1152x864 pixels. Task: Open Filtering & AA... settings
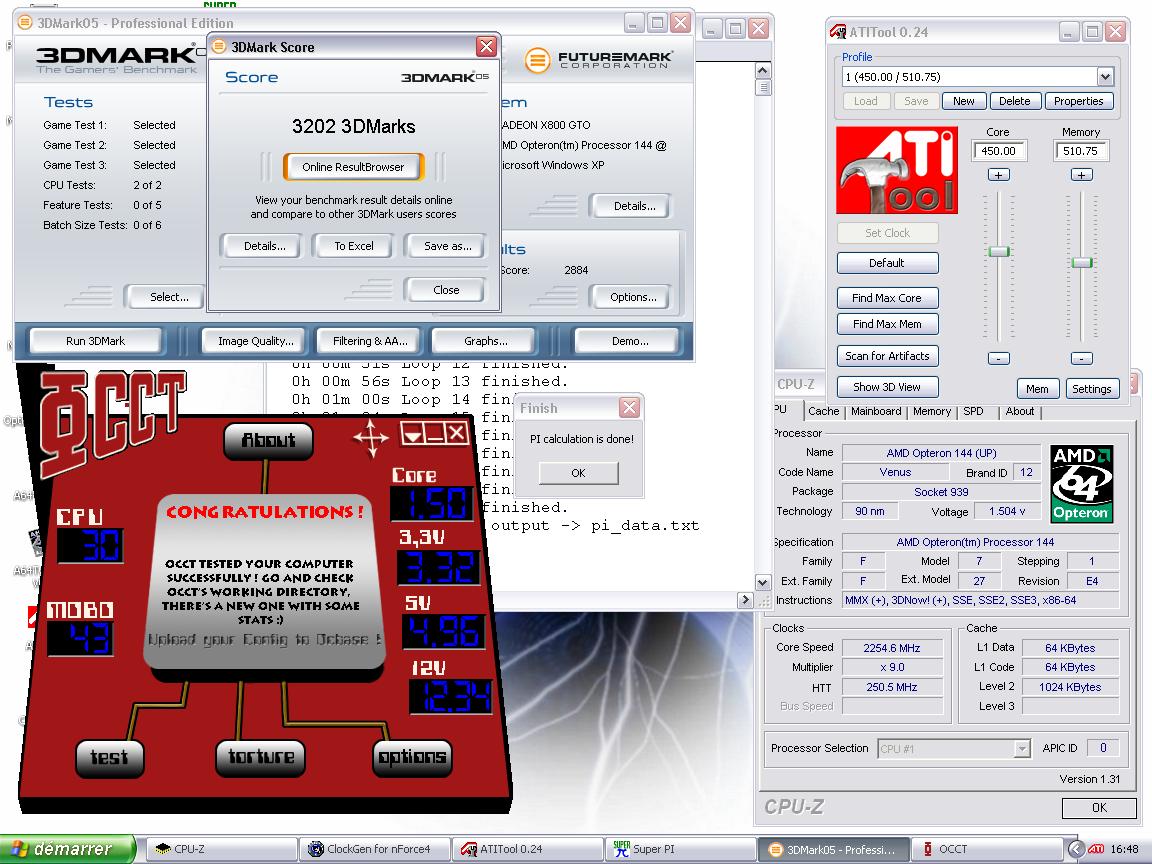click(x=370, y=341)
